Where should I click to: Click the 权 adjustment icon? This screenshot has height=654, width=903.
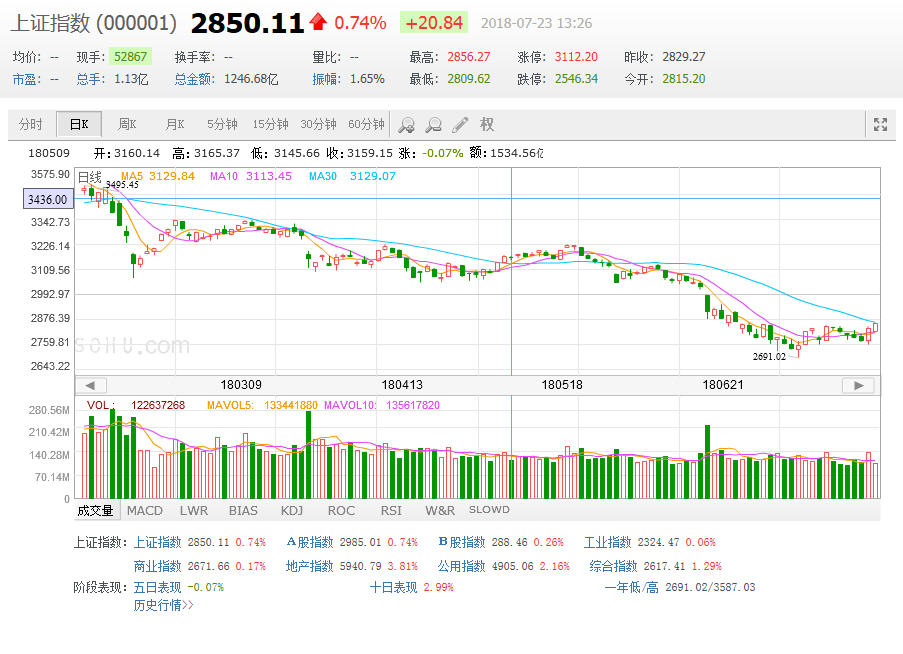(487, 125)
